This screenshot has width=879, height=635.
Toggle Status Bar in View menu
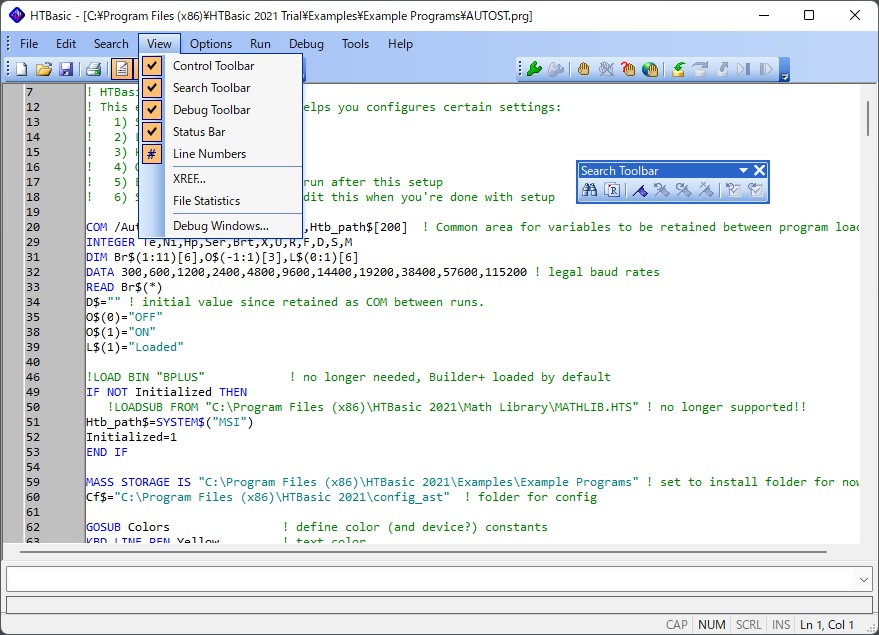point(221,132)
